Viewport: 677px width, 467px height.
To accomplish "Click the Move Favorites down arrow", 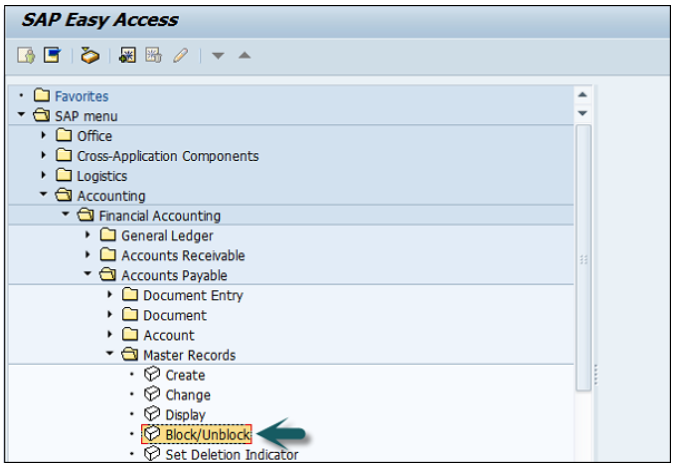I will click(x=219, y=55).
